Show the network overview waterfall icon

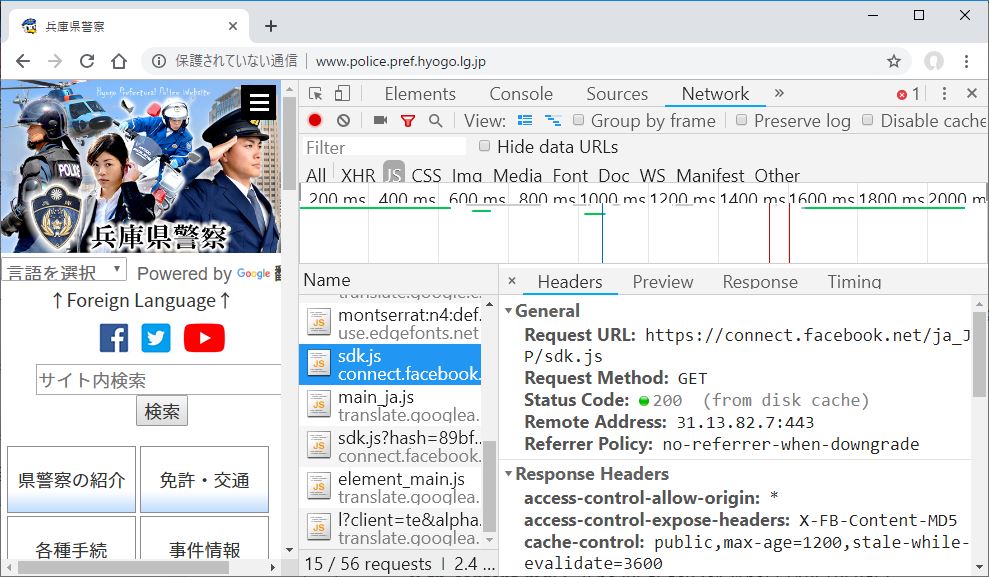coord(553,120)
